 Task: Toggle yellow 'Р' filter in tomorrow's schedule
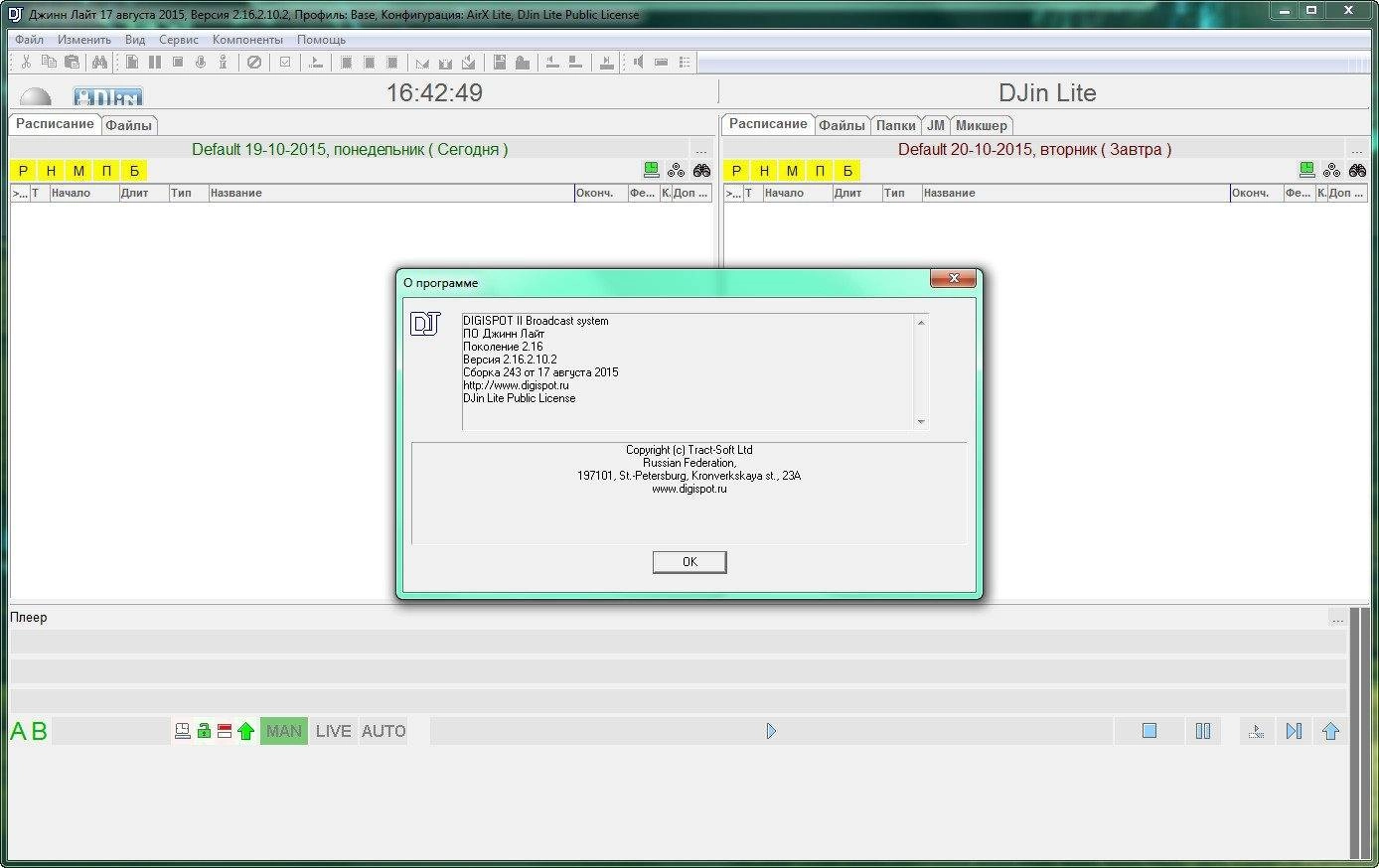(x=736, y=171)
